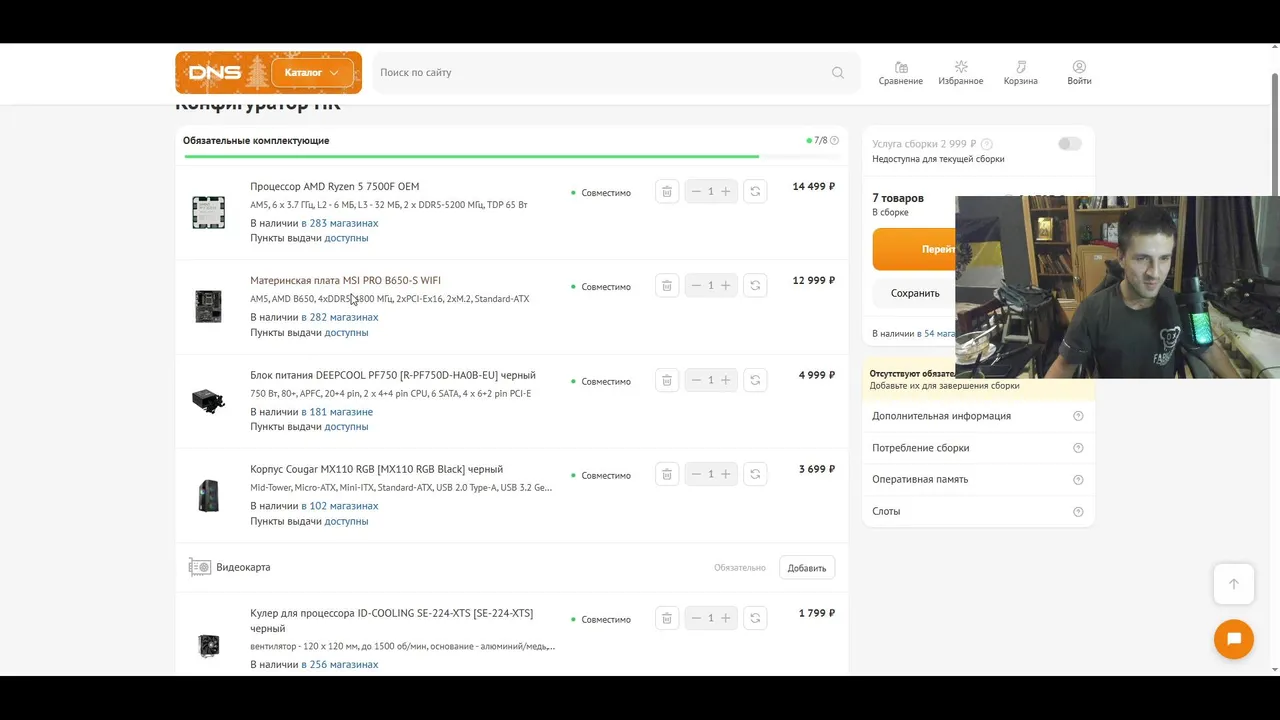Screen dimensions: 1280x720
Task: Replace the MSI PRO B650-S motherboard
Action: click(755, 285)
